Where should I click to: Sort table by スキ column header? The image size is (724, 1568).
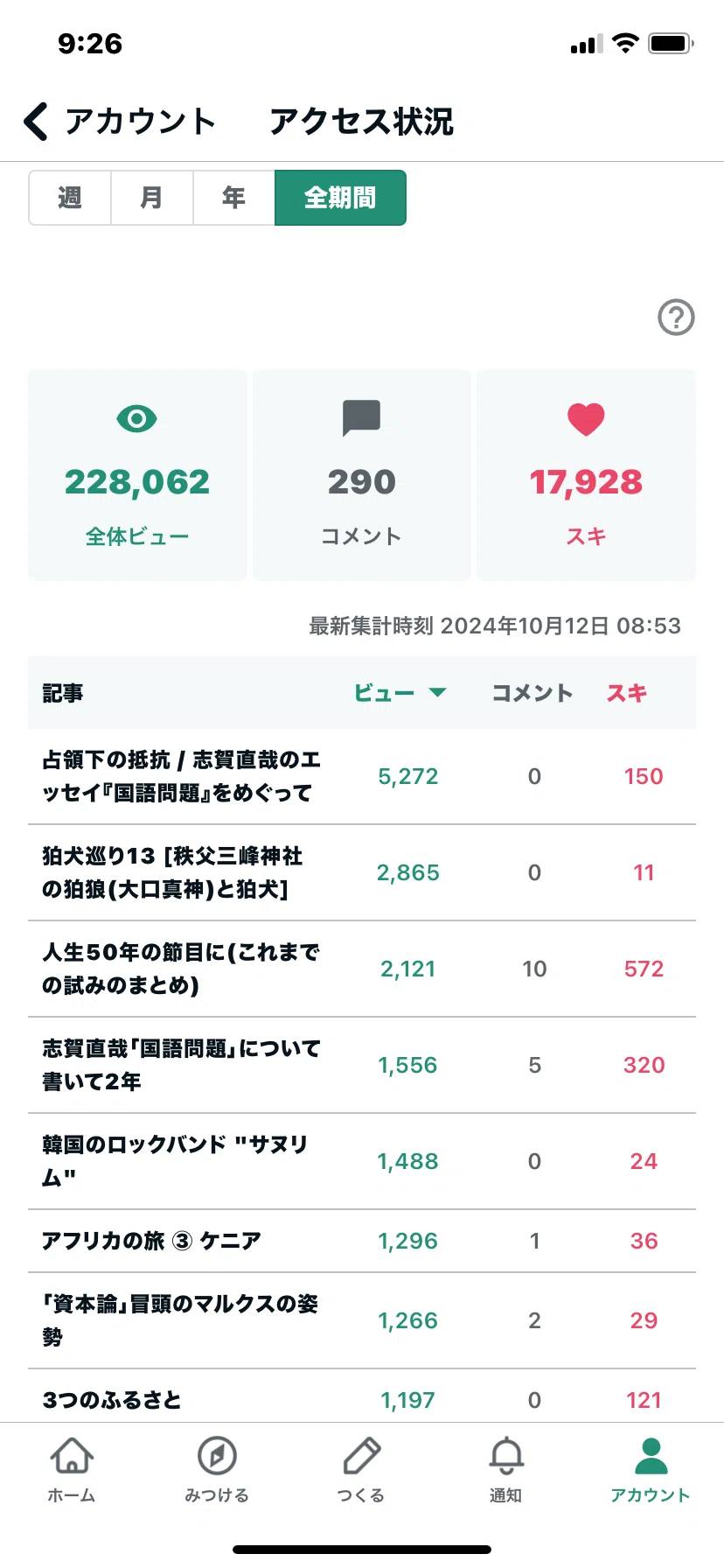click(627, 693)
